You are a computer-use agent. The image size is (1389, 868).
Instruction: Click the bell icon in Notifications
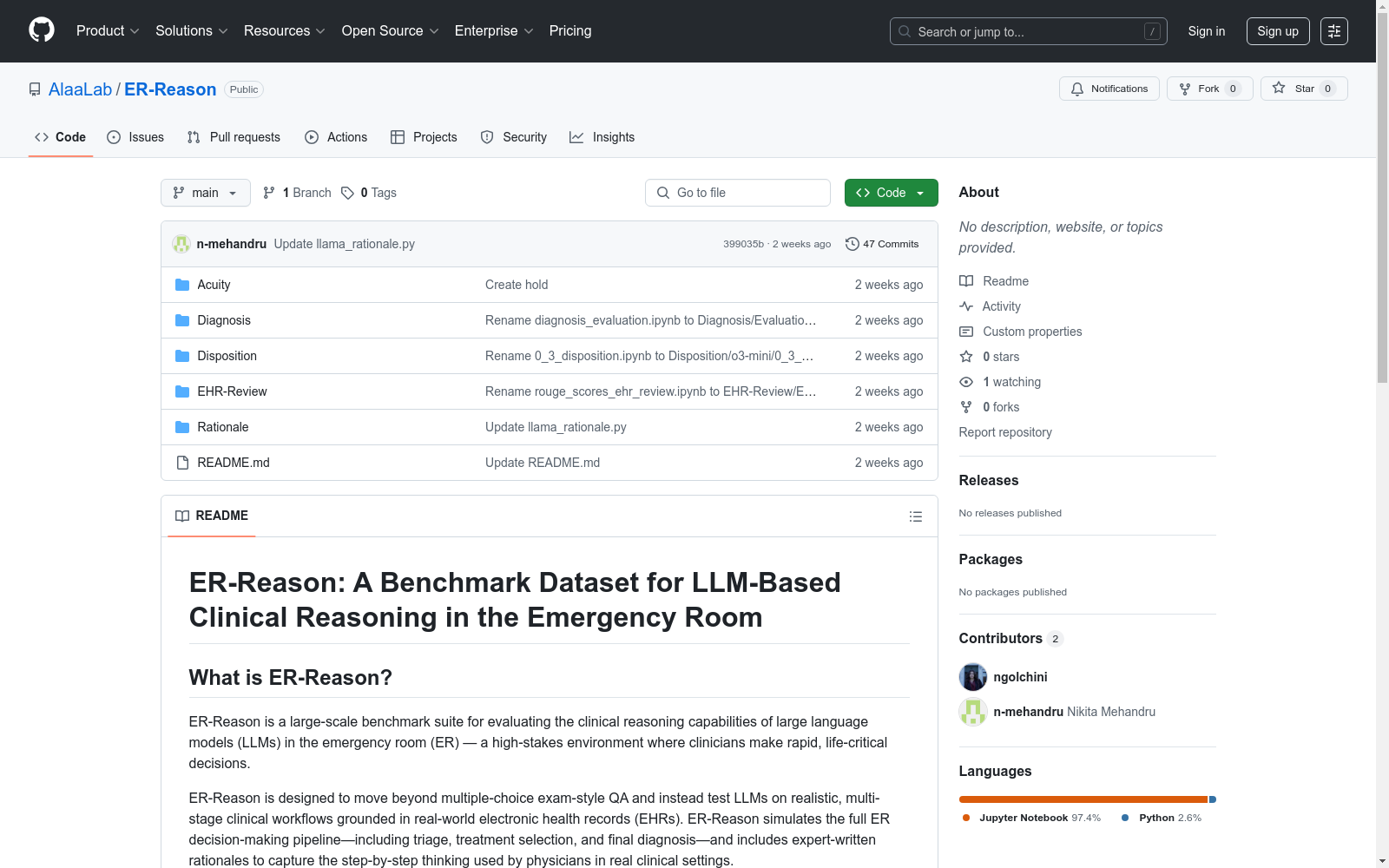pyautogui.click(x=1077, y=89)
